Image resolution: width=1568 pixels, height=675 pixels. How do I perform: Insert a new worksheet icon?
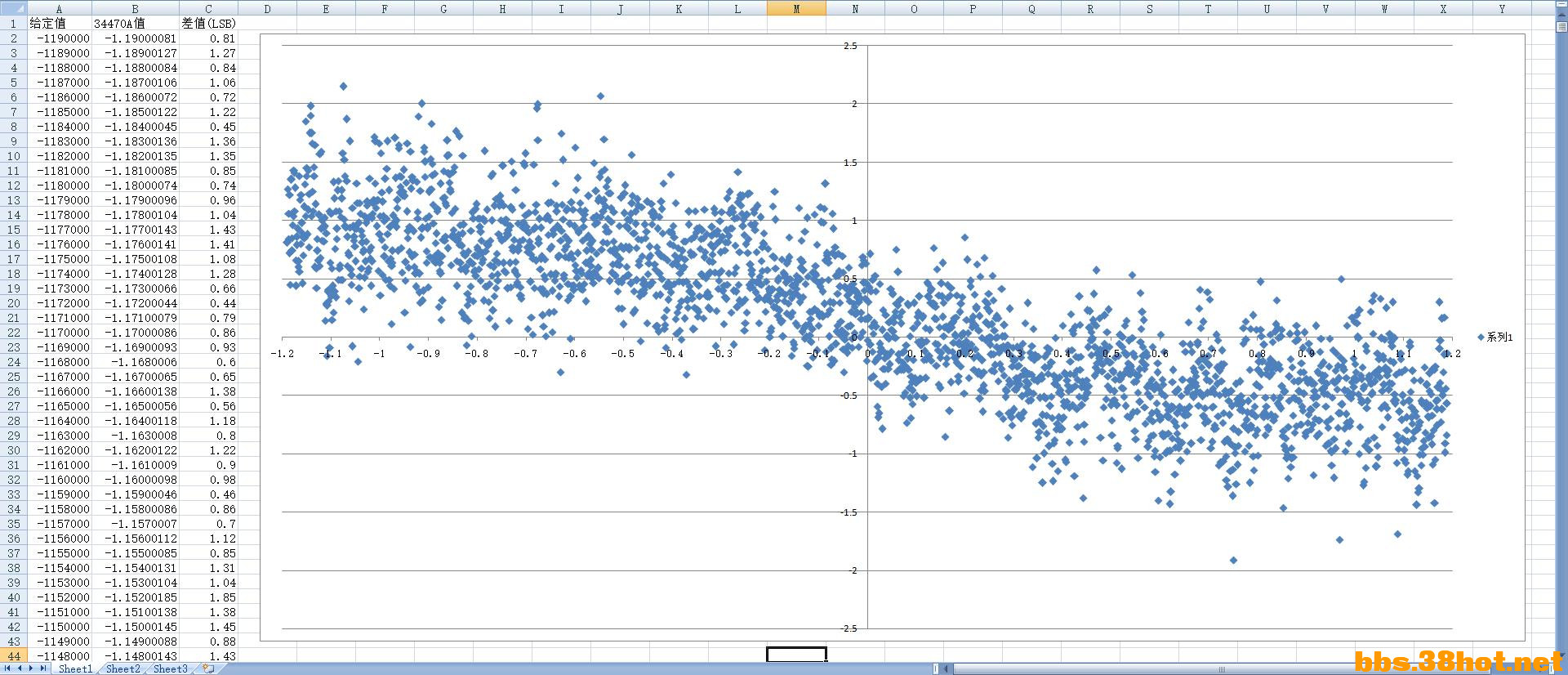point(208,668)
